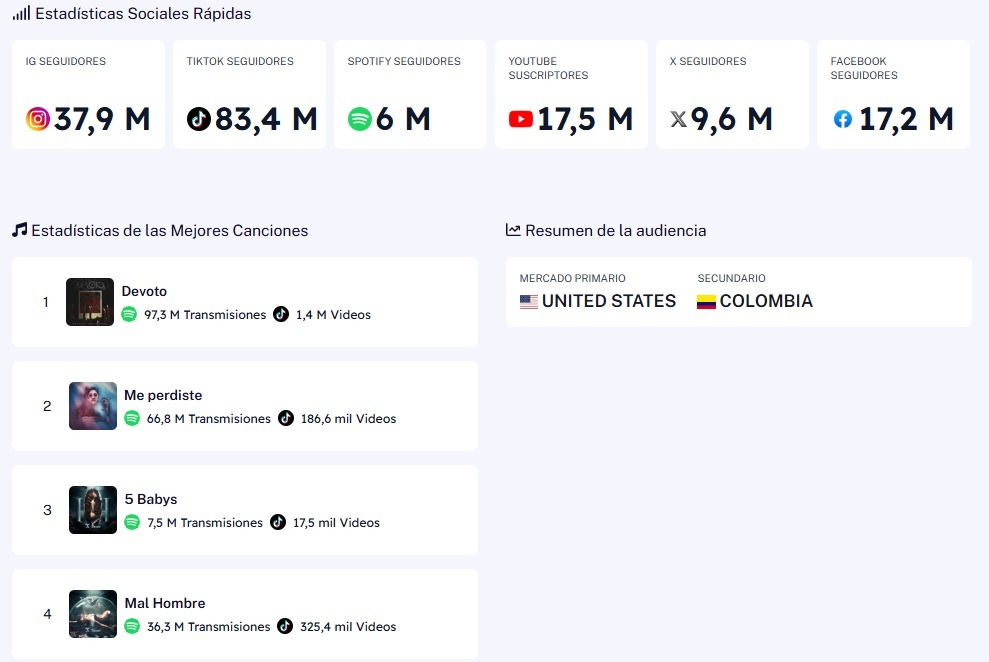989x662 pixels.
Task: Click the YouTube icon beside 17,5 M
Action: click(521, 120)
